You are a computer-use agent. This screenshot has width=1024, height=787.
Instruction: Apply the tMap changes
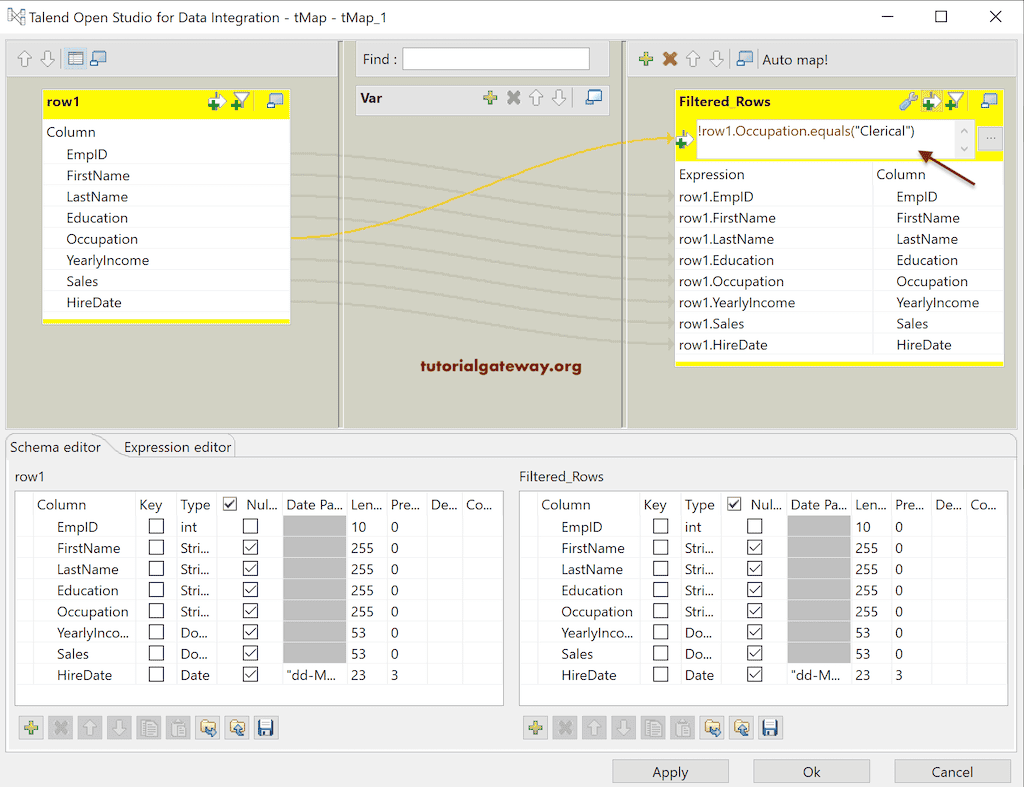[670, 771]
